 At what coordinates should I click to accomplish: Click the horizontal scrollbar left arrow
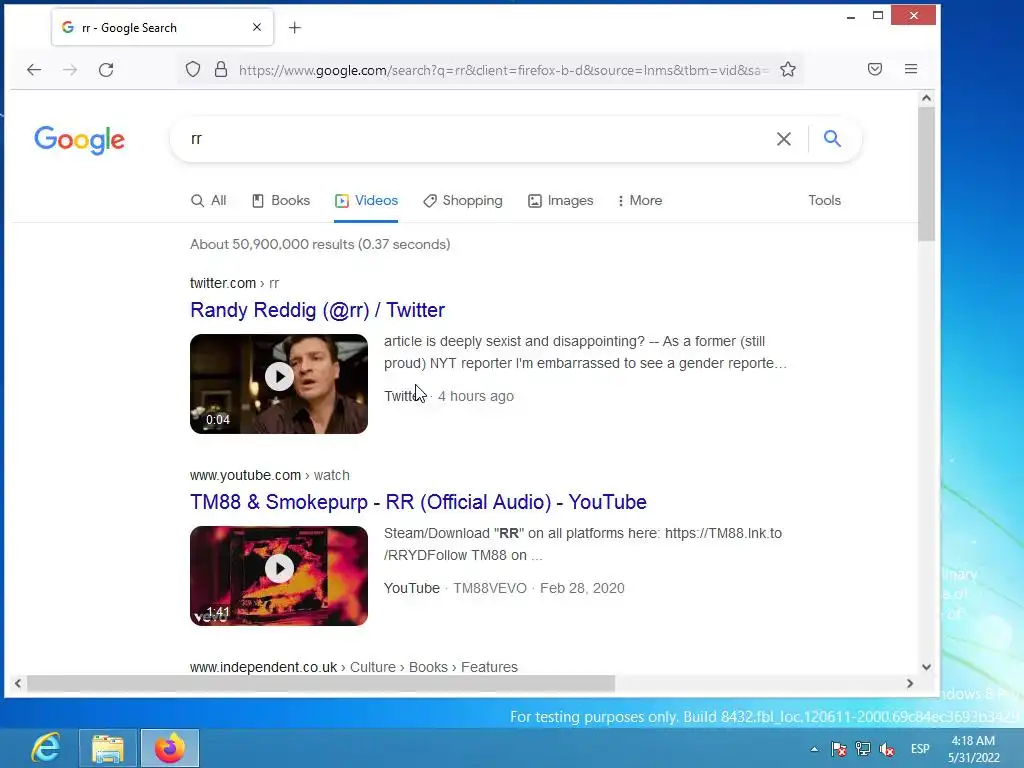coord(18,683)
